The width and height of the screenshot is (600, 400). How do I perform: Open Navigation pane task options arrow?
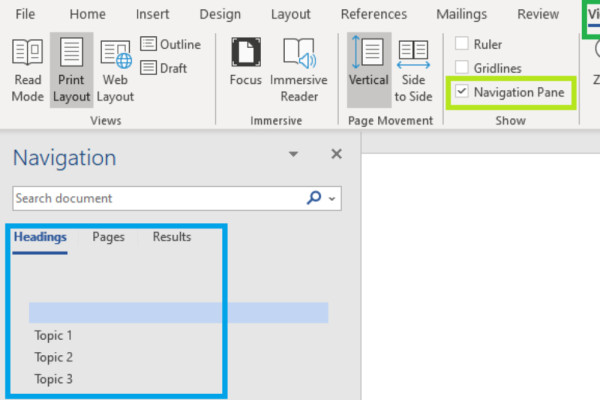point(293,154)
